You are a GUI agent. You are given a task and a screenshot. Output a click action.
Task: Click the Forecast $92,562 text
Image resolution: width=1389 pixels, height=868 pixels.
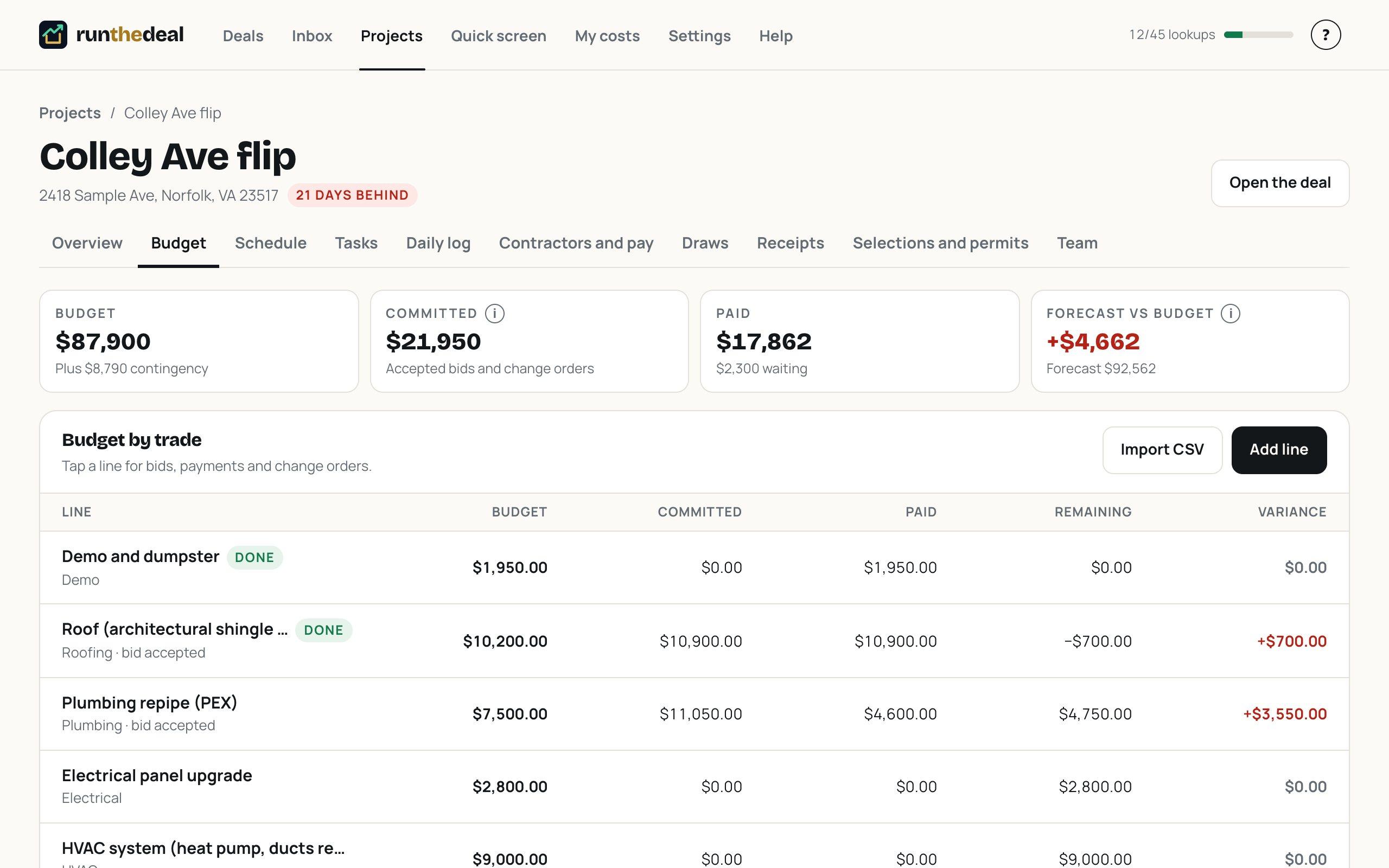1101,368
